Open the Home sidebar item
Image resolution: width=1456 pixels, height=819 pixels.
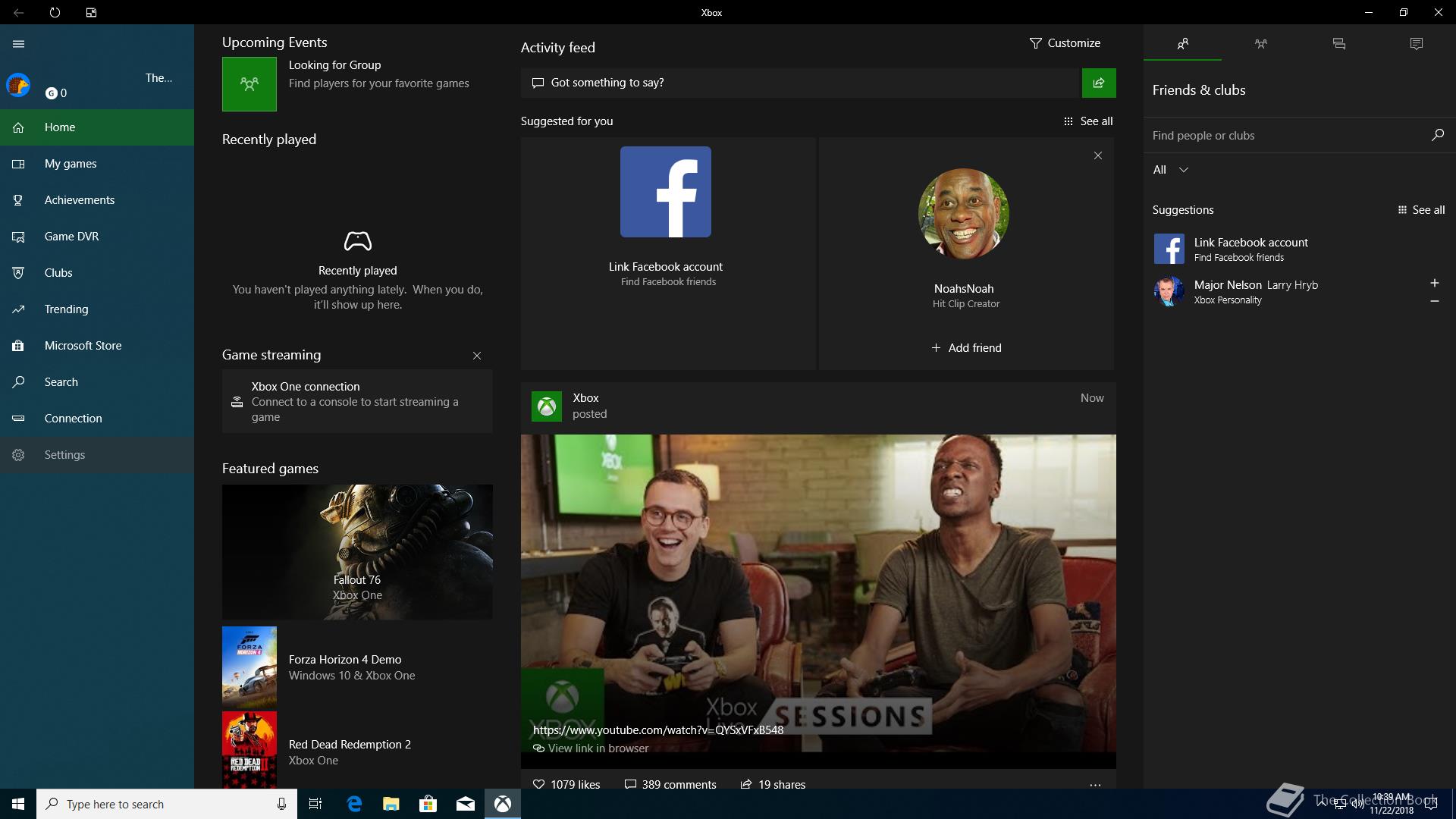click(97, 127)
